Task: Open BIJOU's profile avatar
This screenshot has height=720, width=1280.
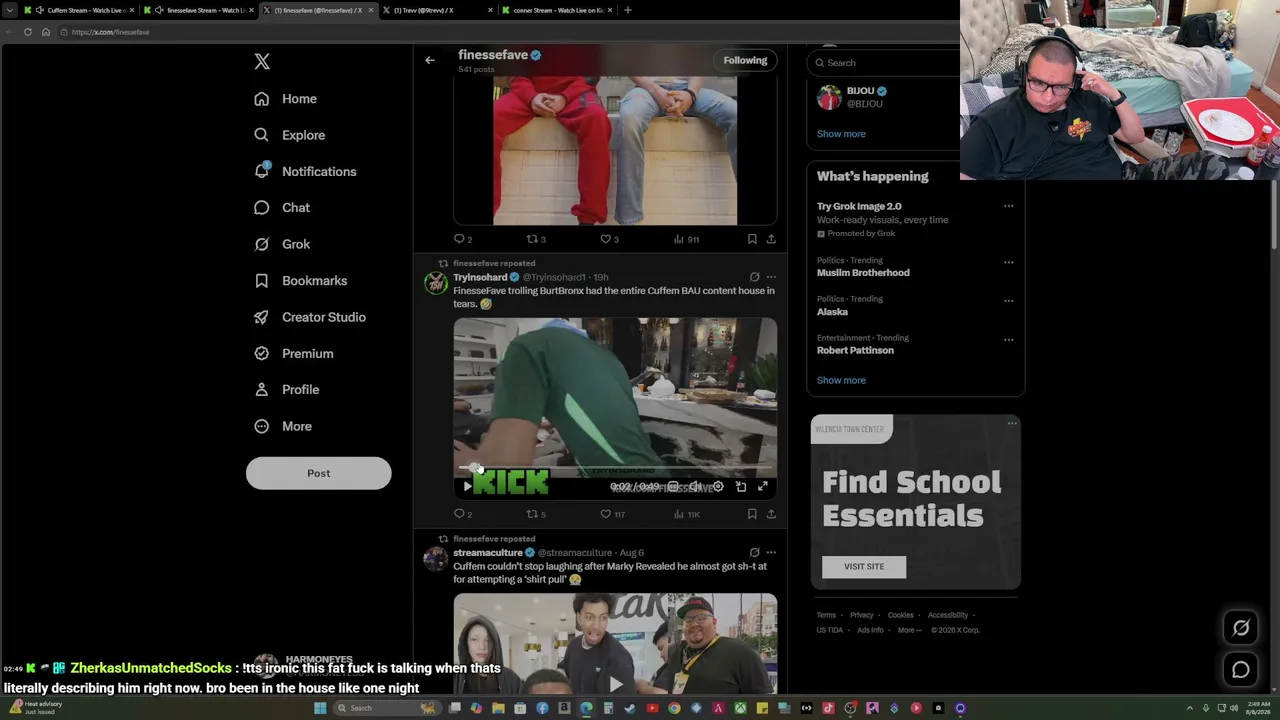Action: coord(829,97)
